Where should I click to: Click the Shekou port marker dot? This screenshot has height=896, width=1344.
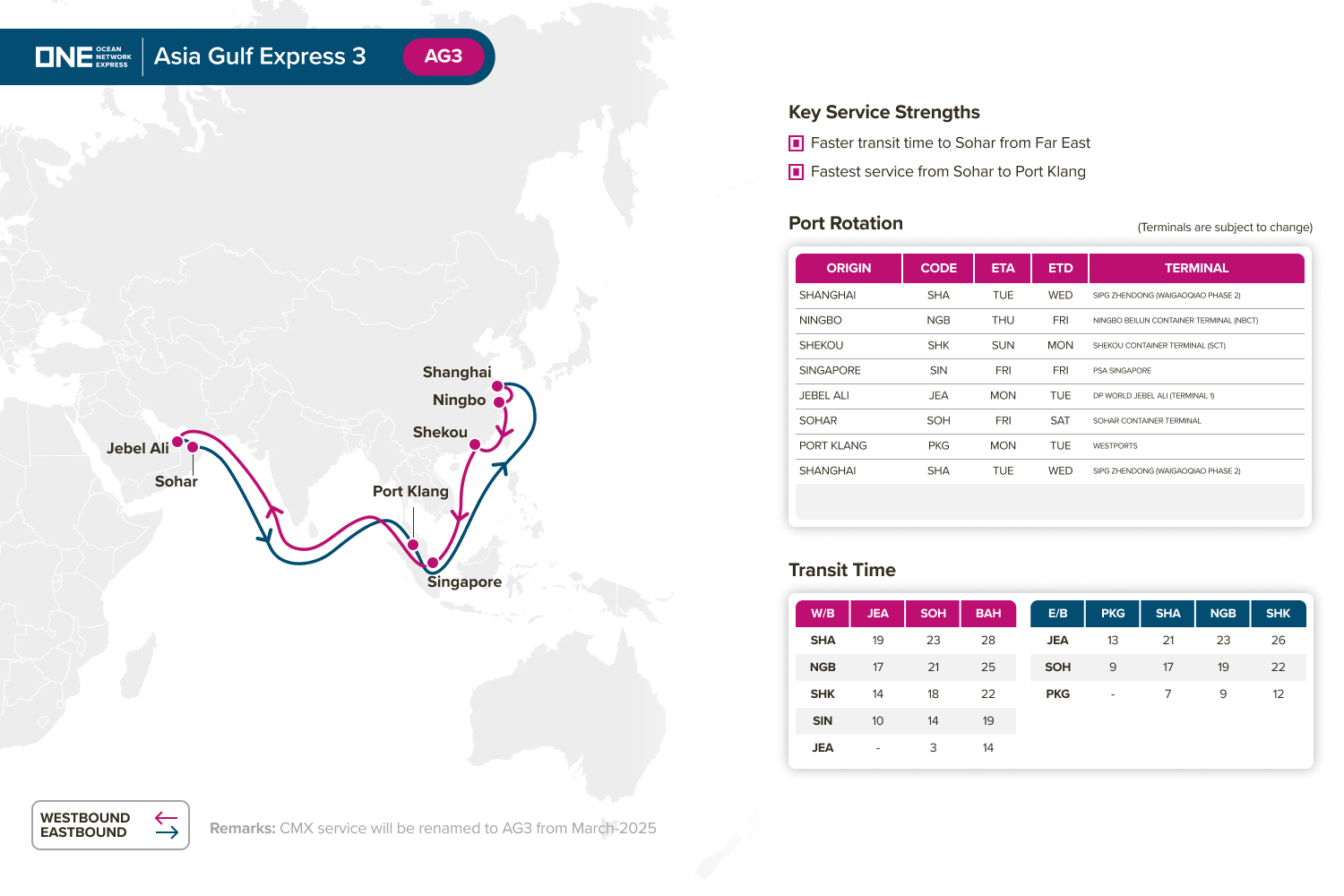475,444
